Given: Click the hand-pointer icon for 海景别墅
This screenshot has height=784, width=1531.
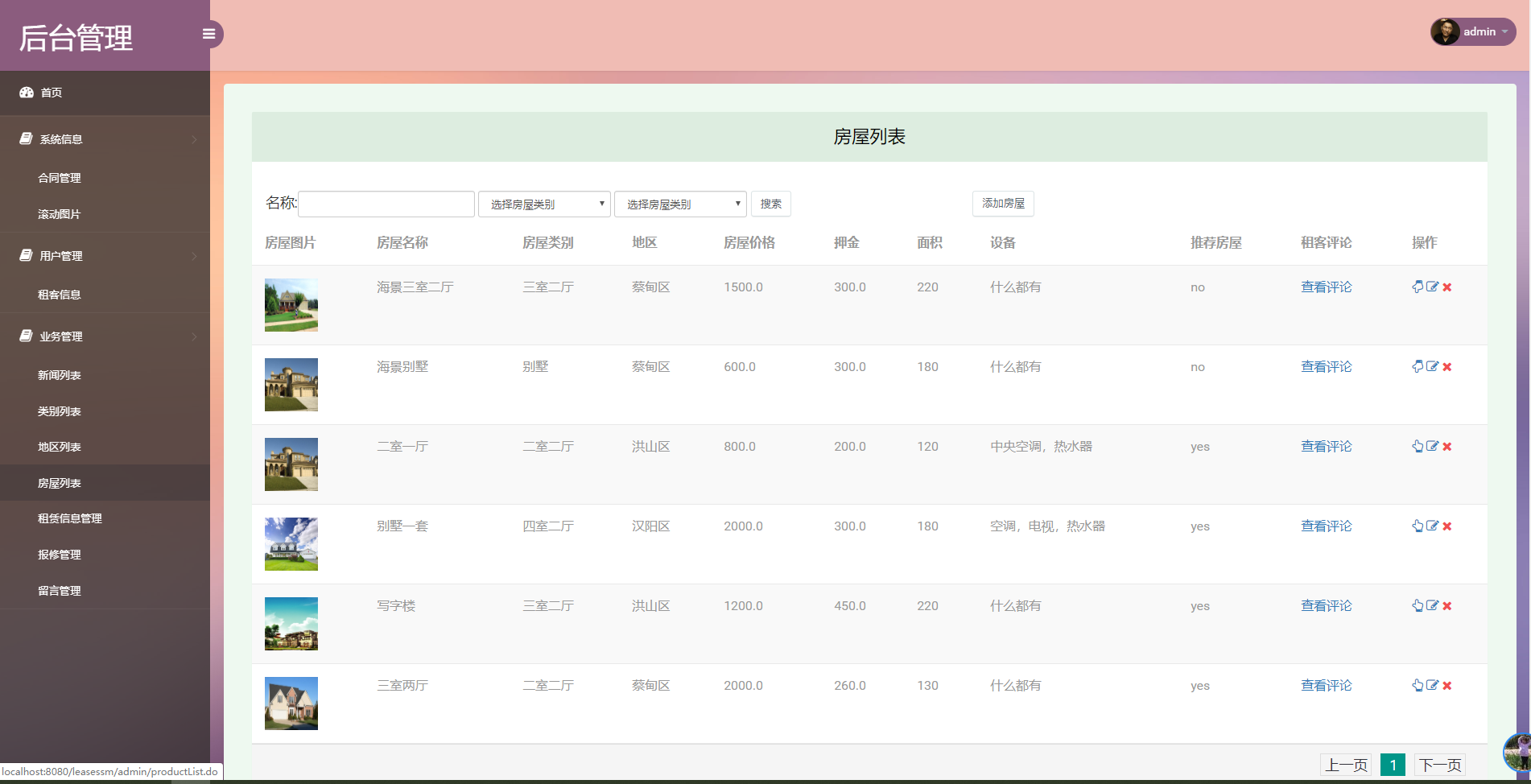Looking at the screenshot, I should (1418, 366).
